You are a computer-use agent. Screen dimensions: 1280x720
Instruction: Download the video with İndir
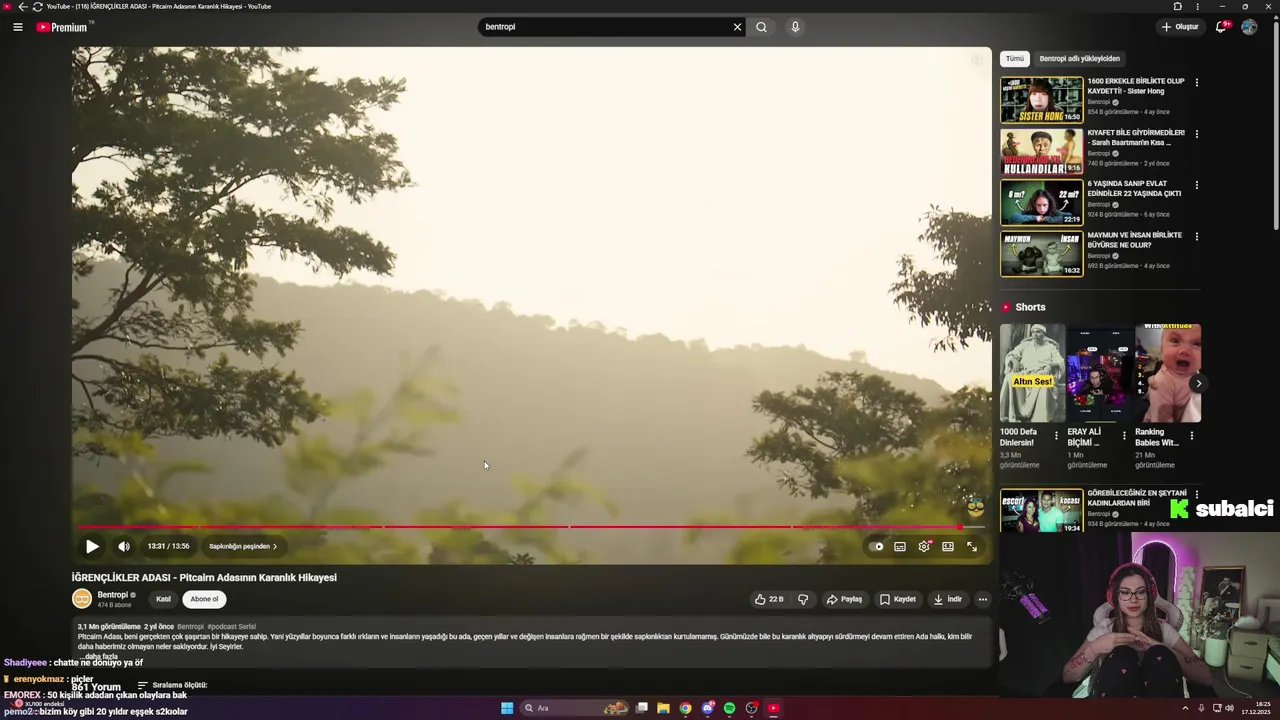click(948, 599)
